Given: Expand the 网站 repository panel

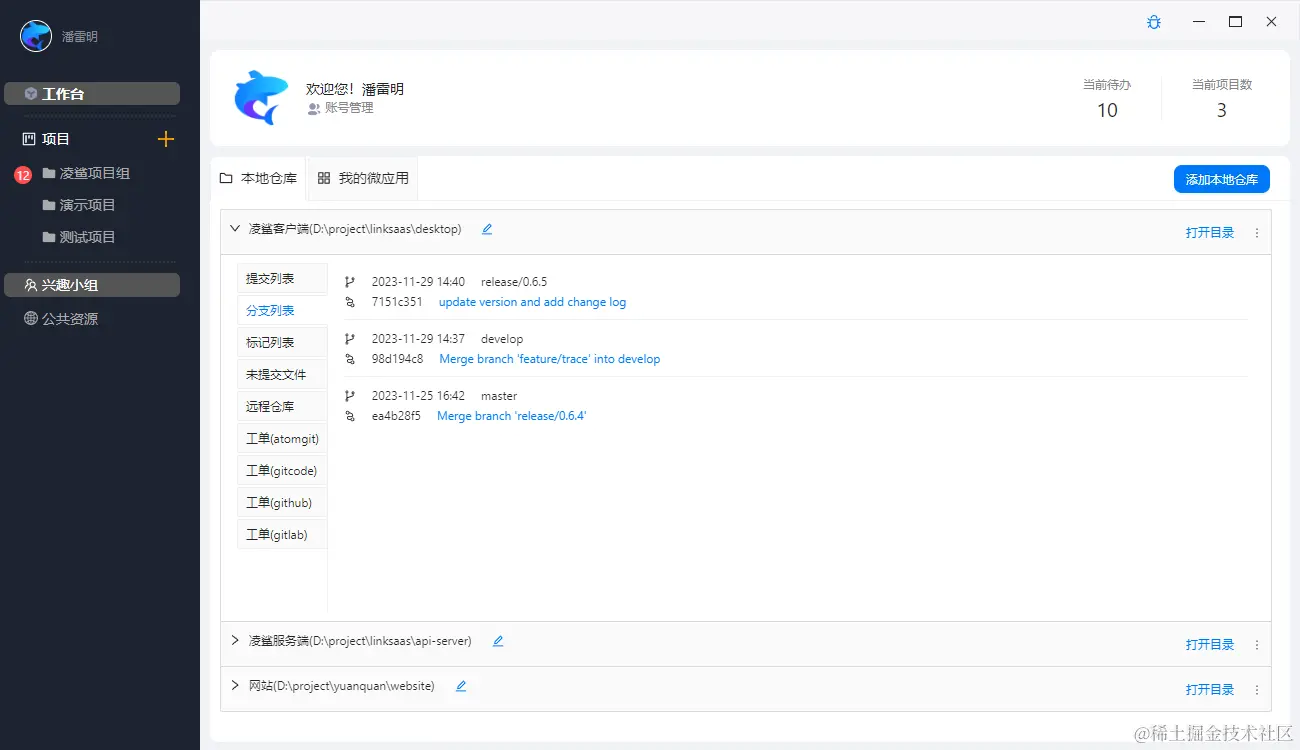Looking at the screenshot, I should click(235, 686).
